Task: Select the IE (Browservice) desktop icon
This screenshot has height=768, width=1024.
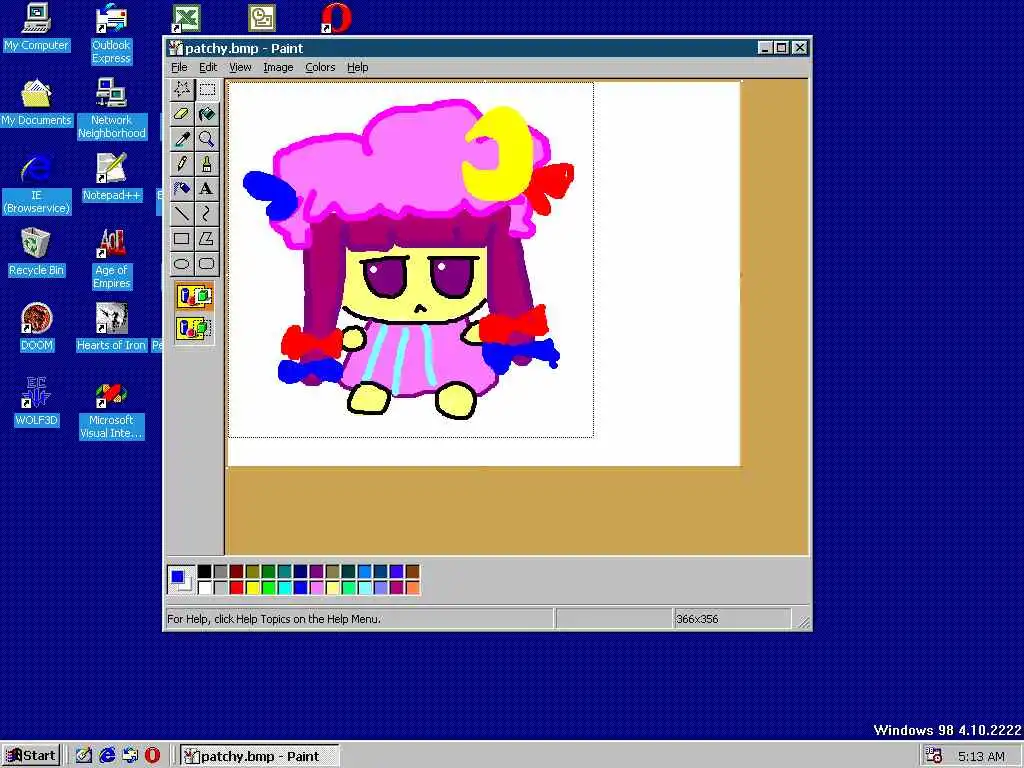Action: (x=36, y=184)
